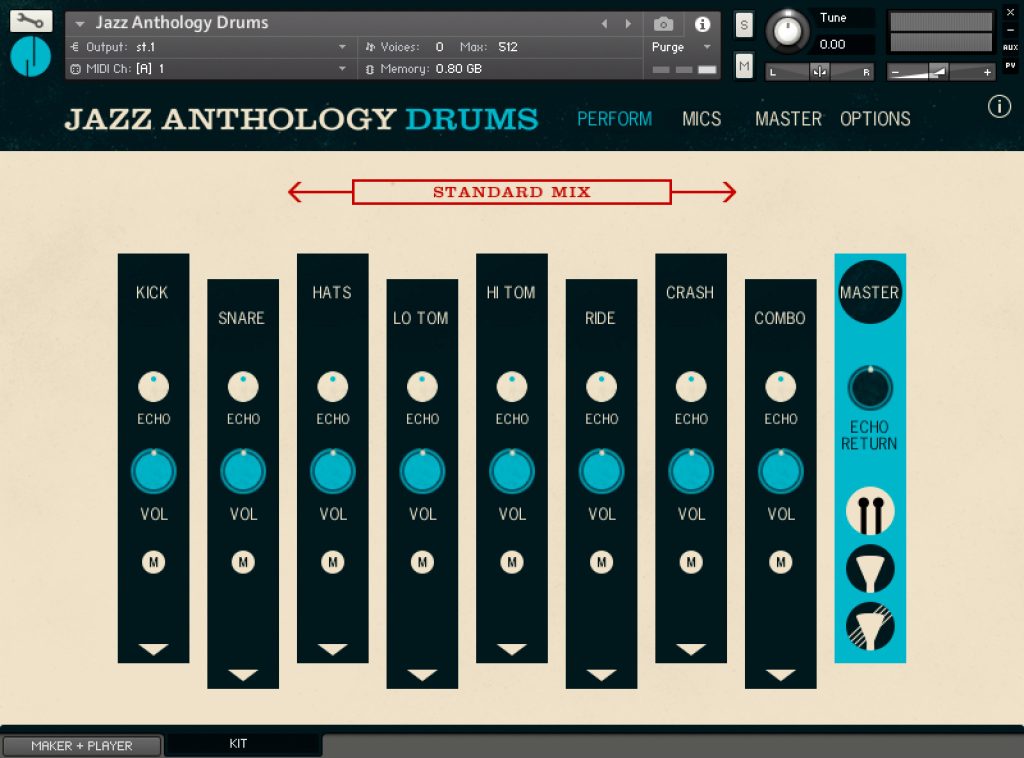Switch to the Options tab
Viewport: 1024px width, 758px height.
pyautogui.click(x=875, y=119)
